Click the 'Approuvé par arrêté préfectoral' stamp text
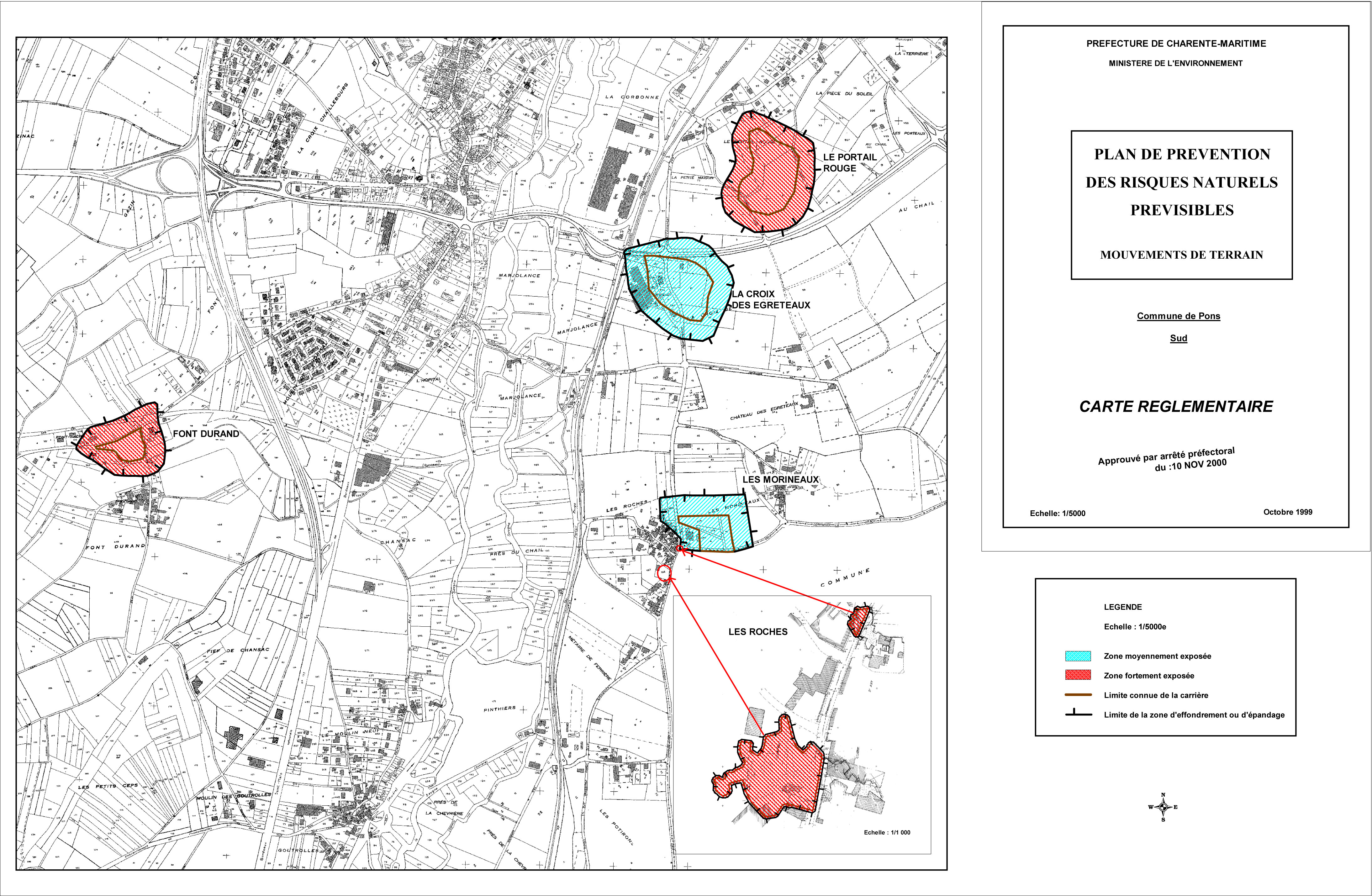The image size is (1372, 896). pos(1166,456)
